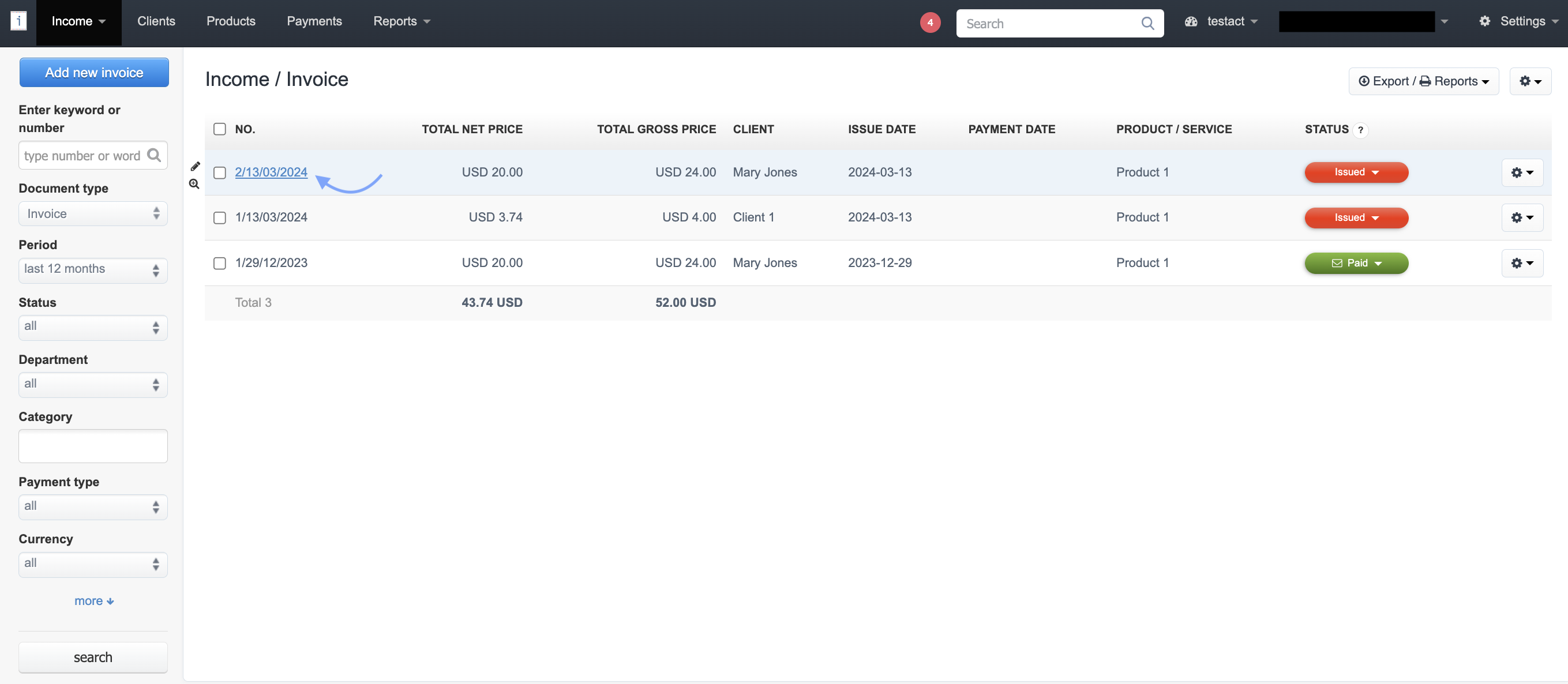Click the pencil edit icon beside invoice 2/13/03/2024
Screen dimensions: 1568x684
195,166
